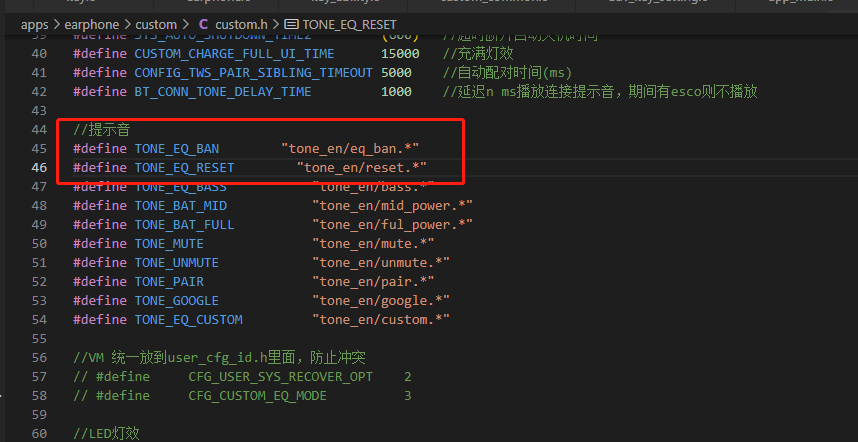Click the TONE_BAT_MID macro name
This screenshot has height=442, width=858.
181,206
